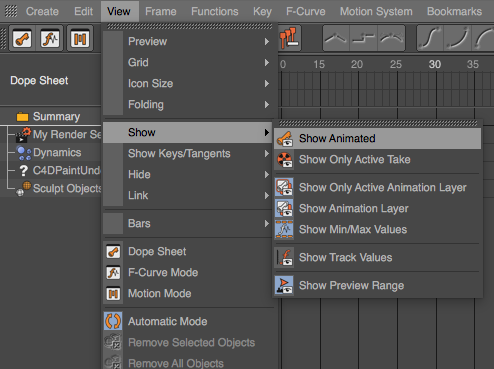494x369 pixels.
Task: Click the orange key sliders toolbar icon
Action: [289, 38]
